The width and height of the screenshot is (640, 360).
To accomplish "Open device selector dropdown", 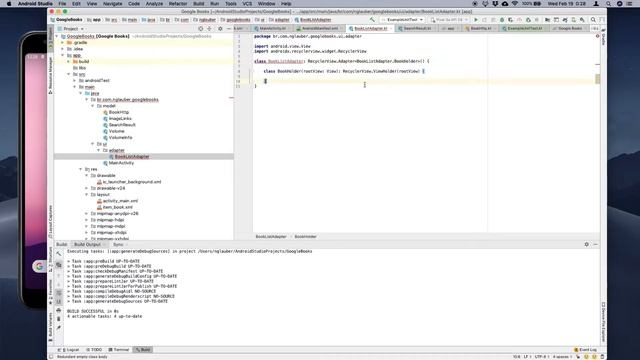I will 449,20.
